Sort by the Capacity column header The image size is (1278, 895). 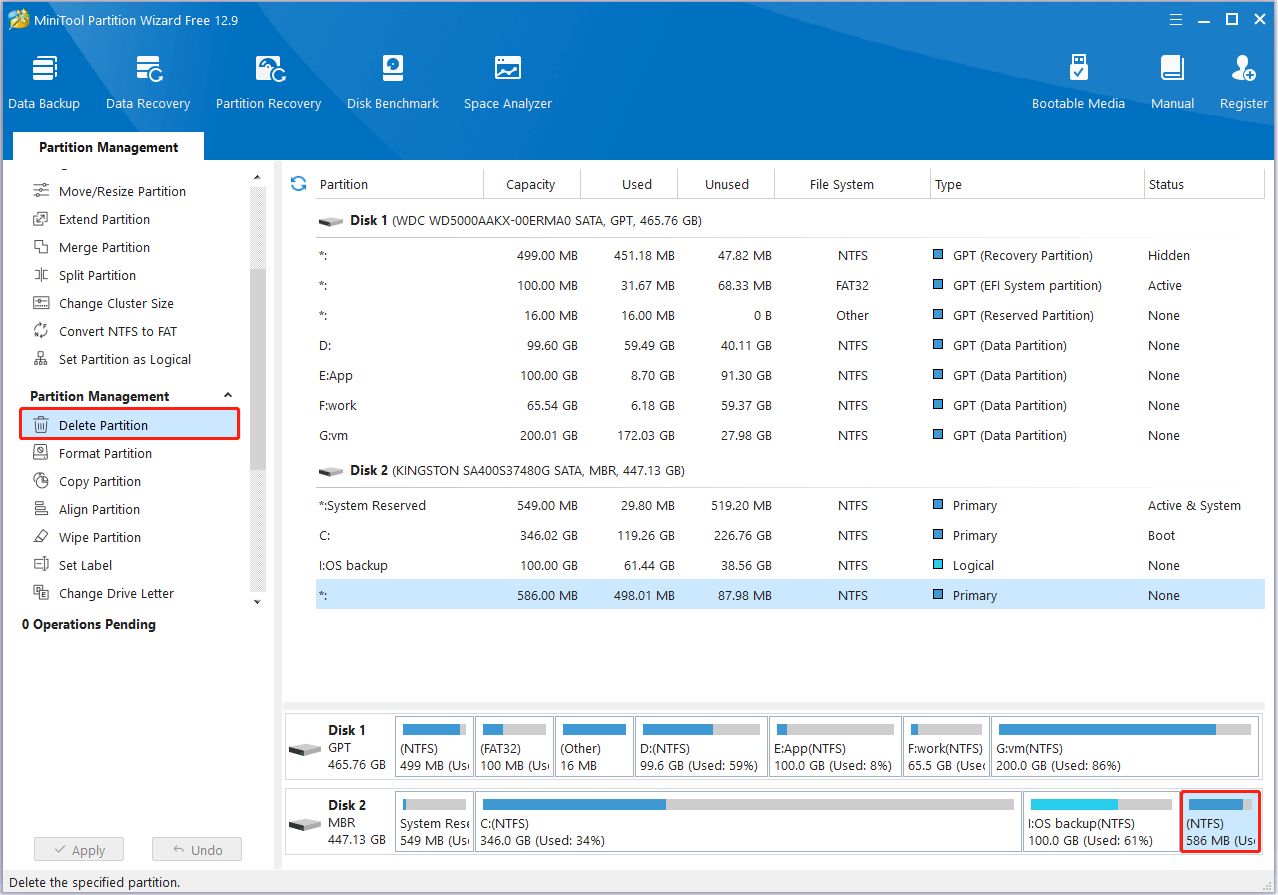pos(530,184)
